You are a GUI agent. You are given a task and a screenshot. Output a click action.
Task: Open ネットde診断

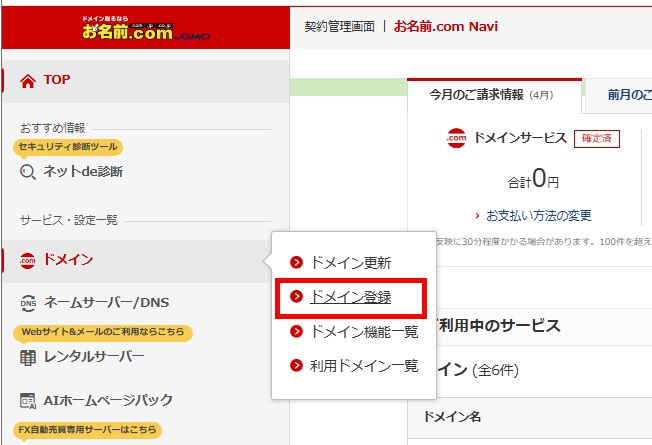click(x=83, y=171)
